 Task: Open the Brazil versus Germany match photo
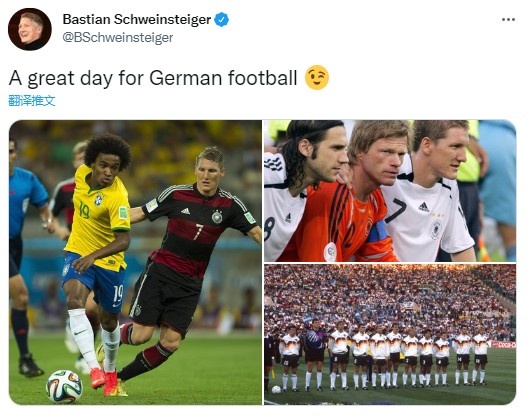pos(135,262)
